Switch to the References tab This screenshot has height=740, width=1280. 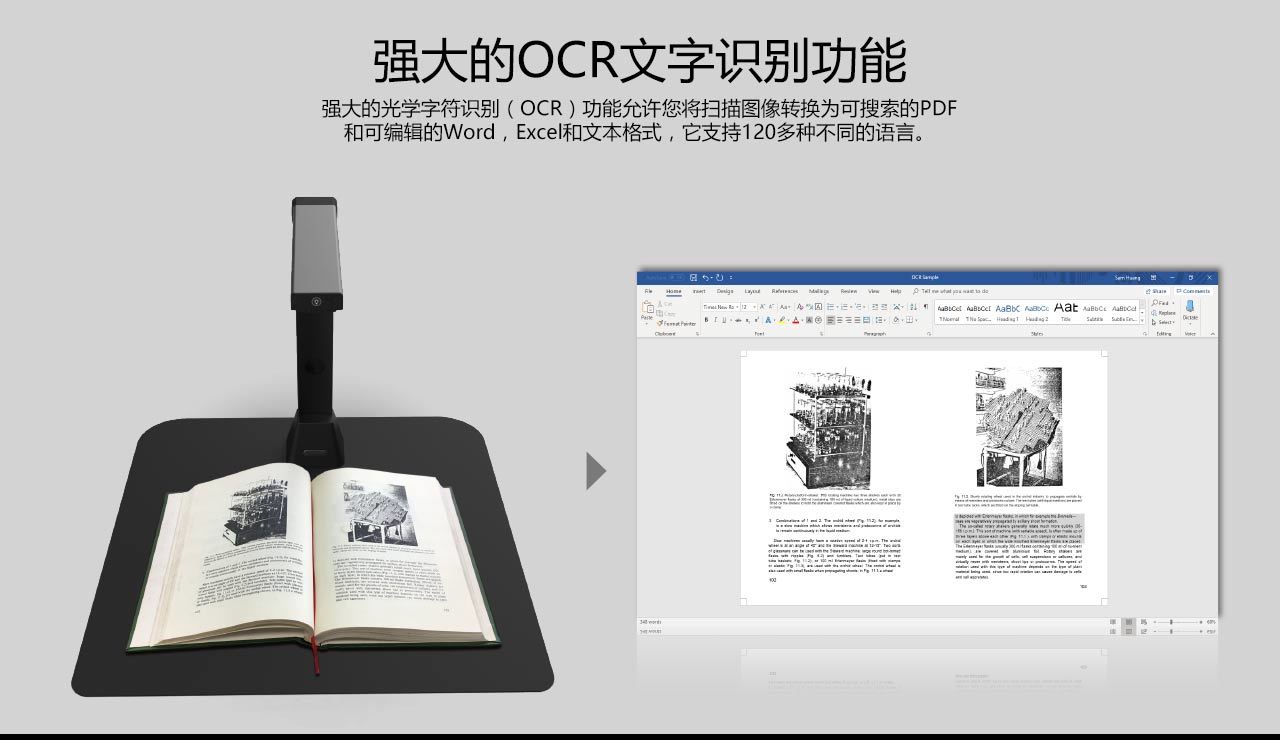pyautogui.click(x=785, y=291)
